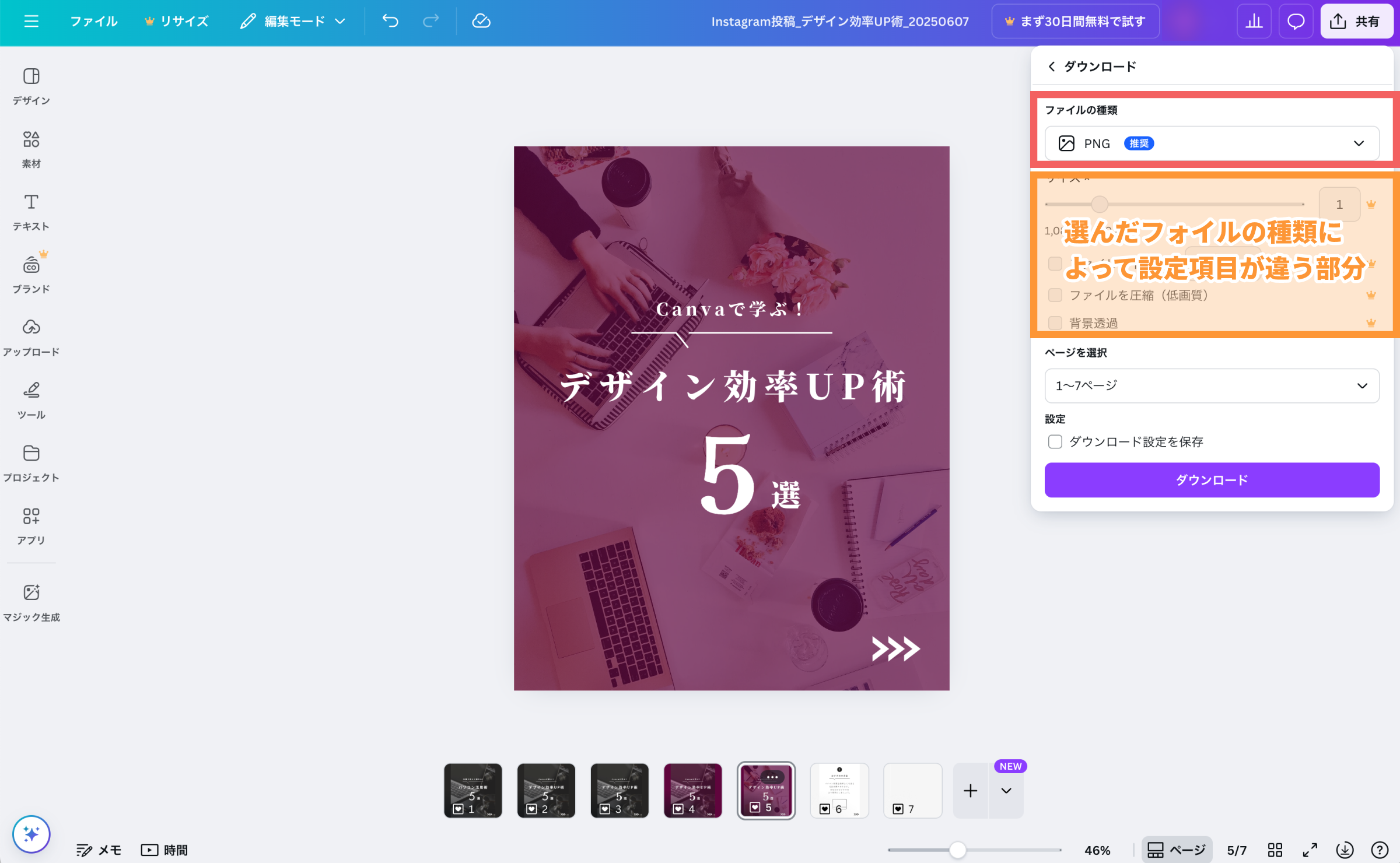Image resolution: width=1400 pixels, height=863 pixels.
Task: Toggle ファイルを圧縮（低画質）checkbox
Action: (1055, 295)
